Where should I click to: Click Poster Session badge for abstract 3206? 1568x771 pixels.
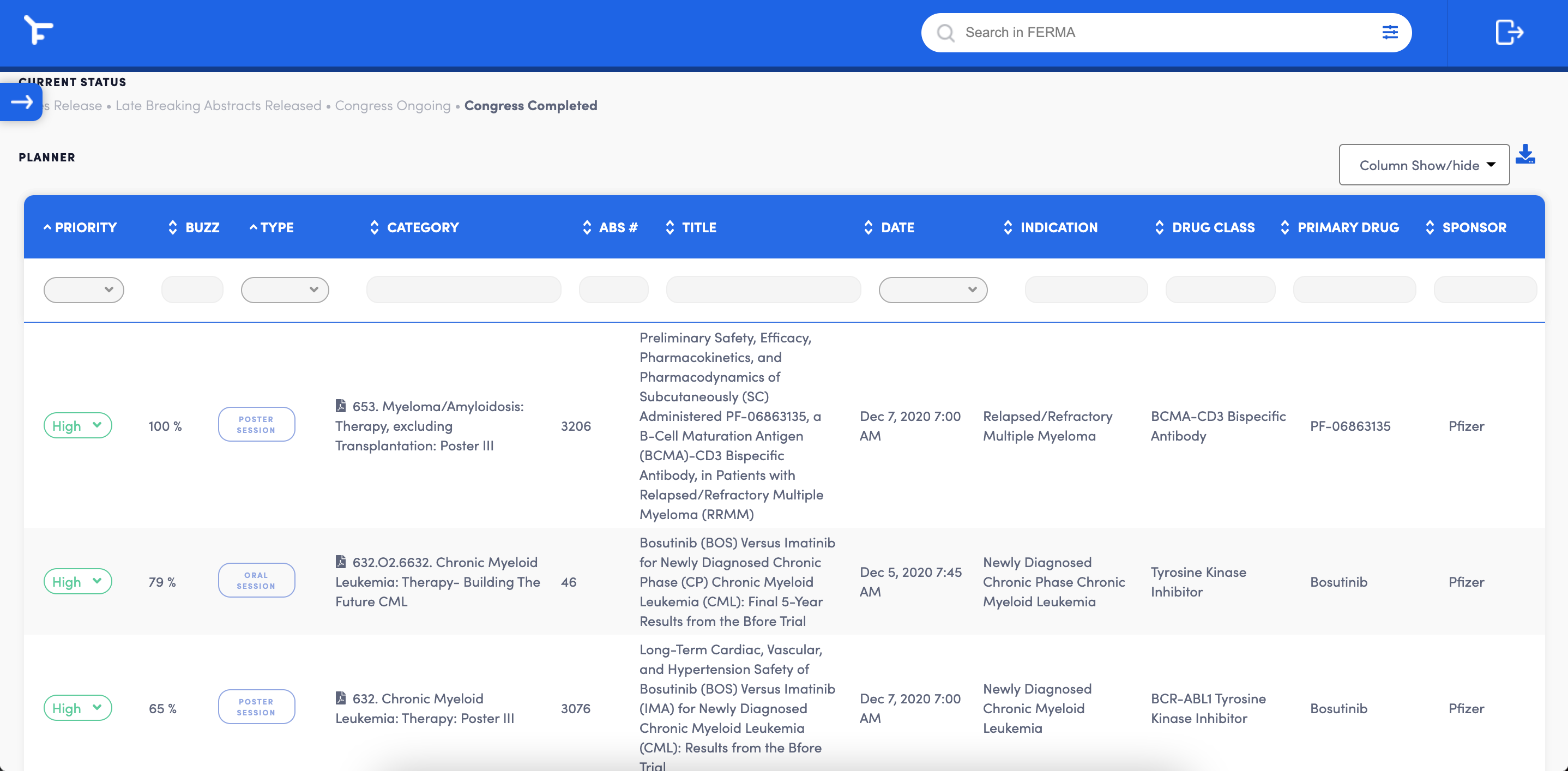256,424
